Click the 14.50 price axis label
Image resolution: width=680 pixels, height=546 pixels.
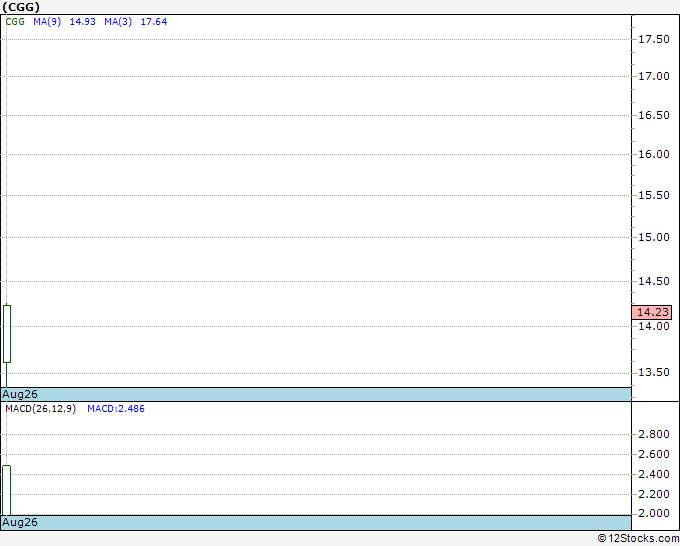click(654, 281)
